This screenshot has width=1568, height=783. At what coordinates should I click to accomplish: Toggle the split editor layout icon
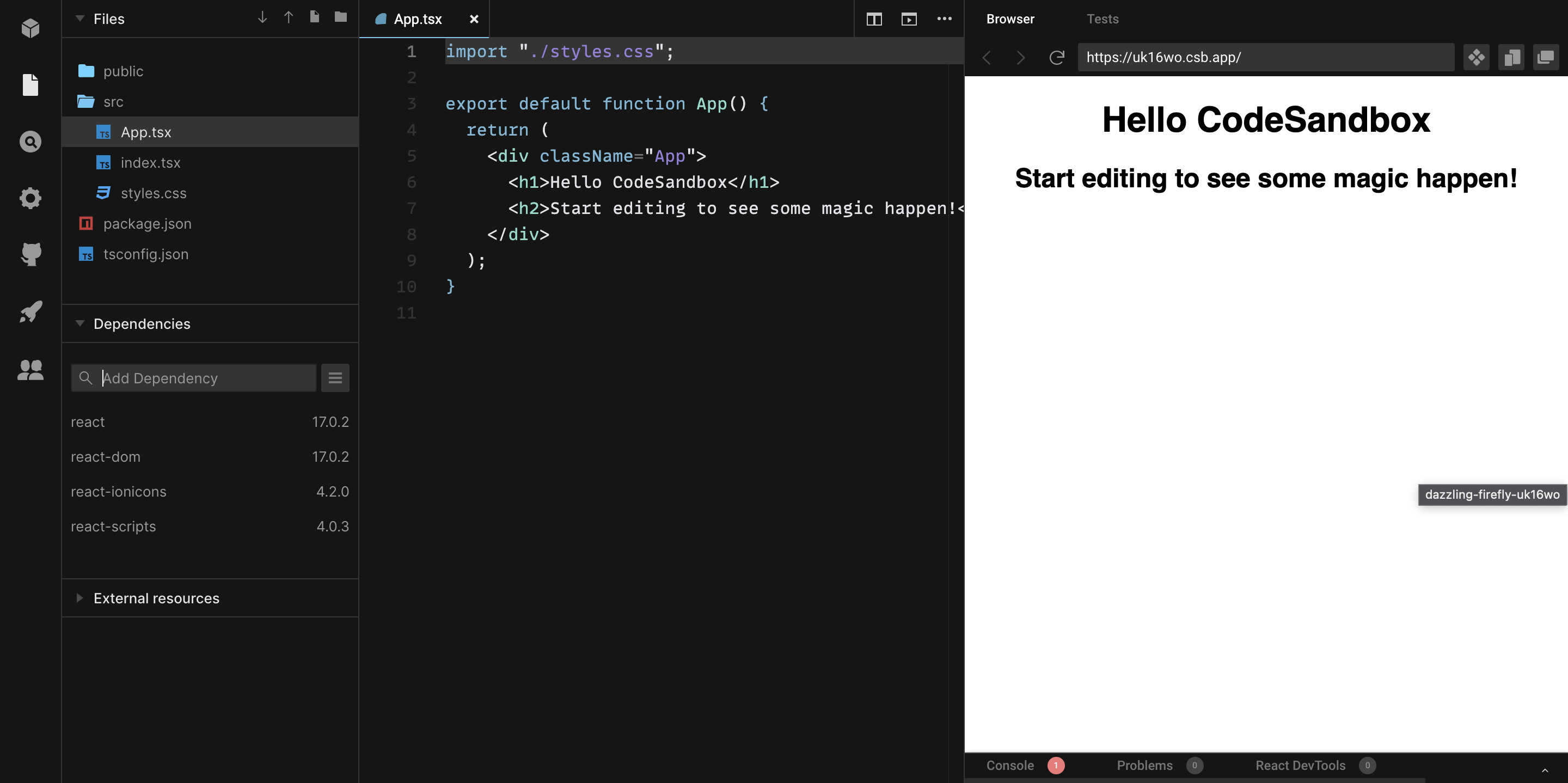874,19
